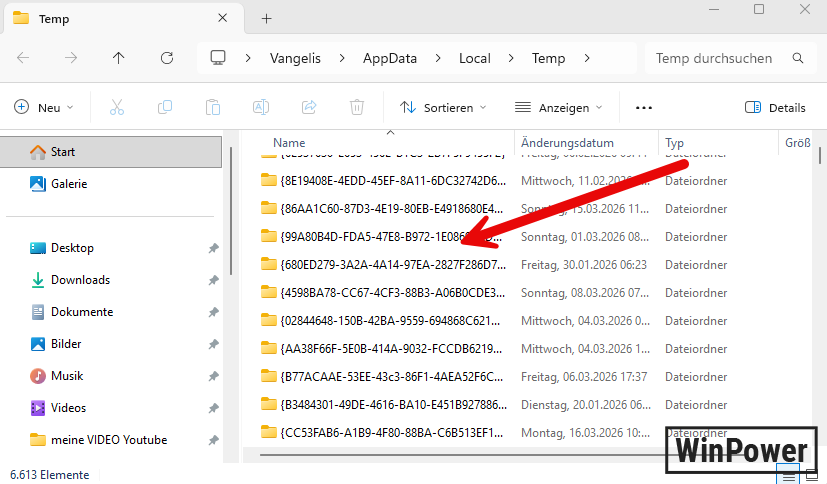Unpin Downloads using its pin icon
Viewport: 827px width, 484px height.
coord(213,280)
